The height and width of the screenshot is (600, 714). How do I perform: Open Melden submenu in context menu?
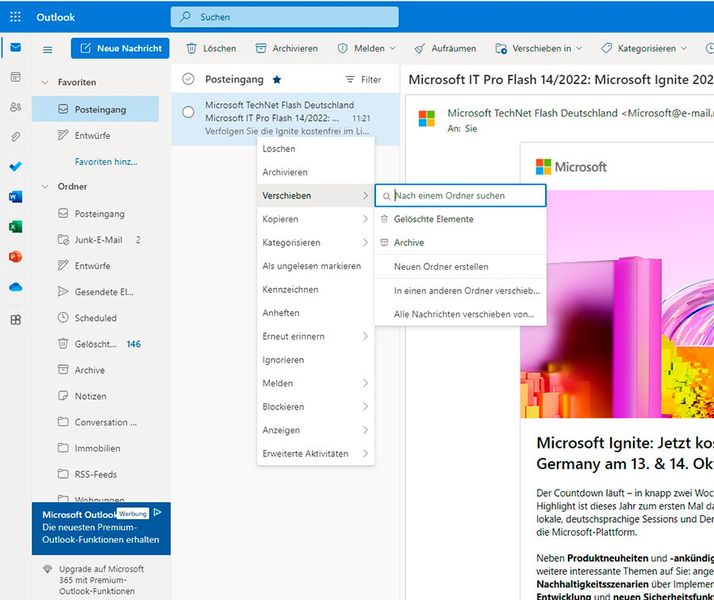316,383
